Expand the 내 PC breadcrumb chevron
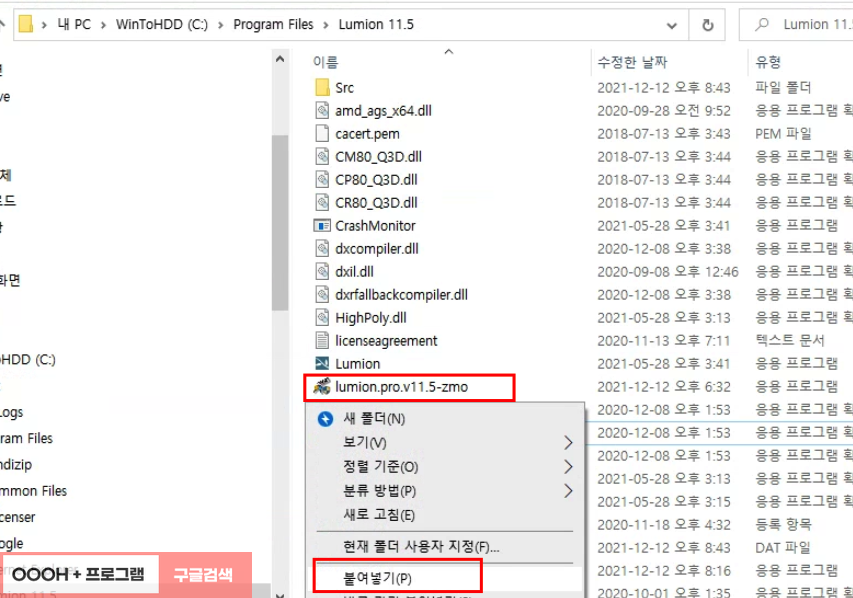The image size is (853, 598). click(x=103, y=25)
